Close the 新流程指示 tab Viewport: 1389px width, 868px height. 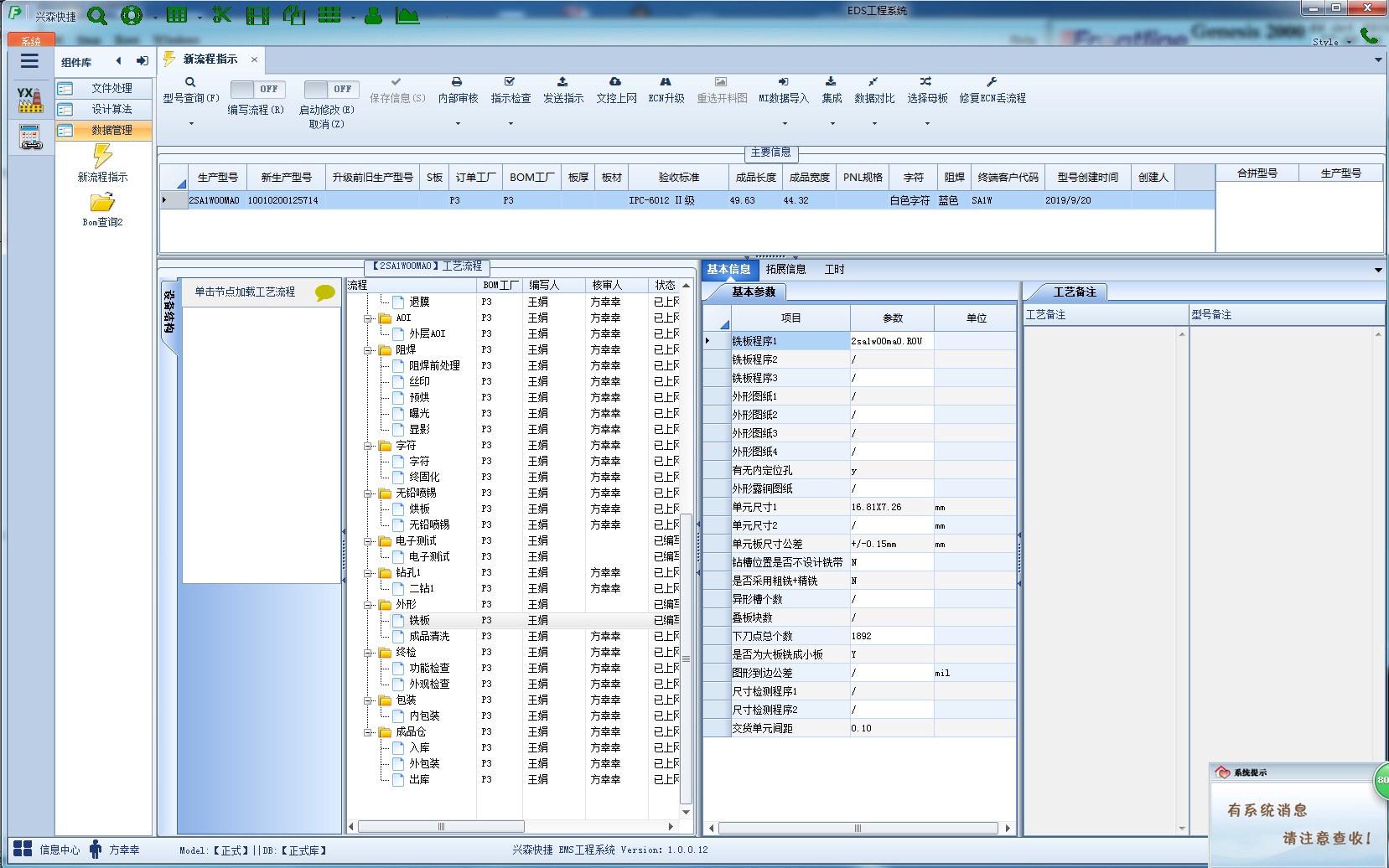point(254,59)
